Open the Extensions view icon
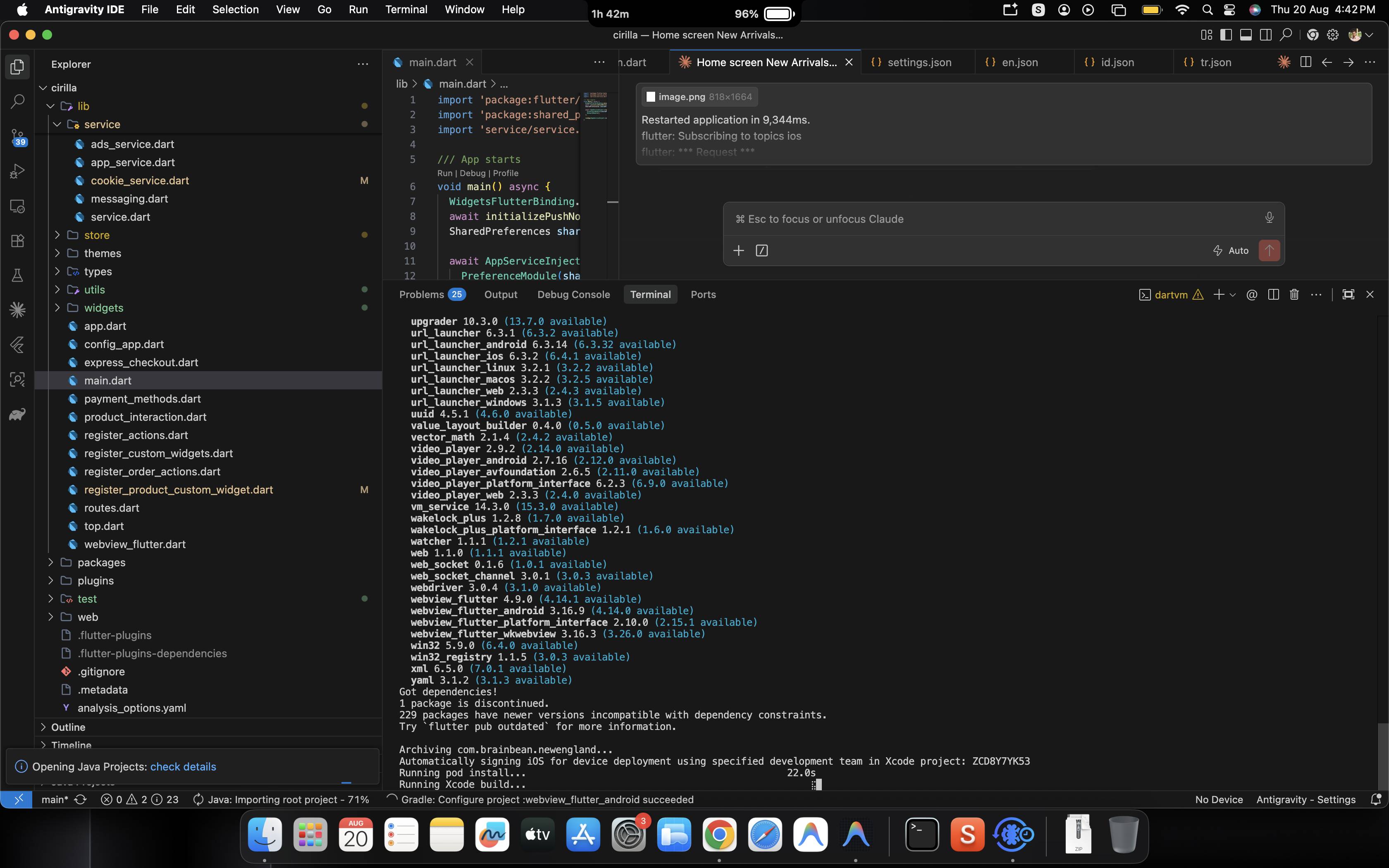Image resolution: width=1389 pixels, height=868 pixels. (17, 241)
